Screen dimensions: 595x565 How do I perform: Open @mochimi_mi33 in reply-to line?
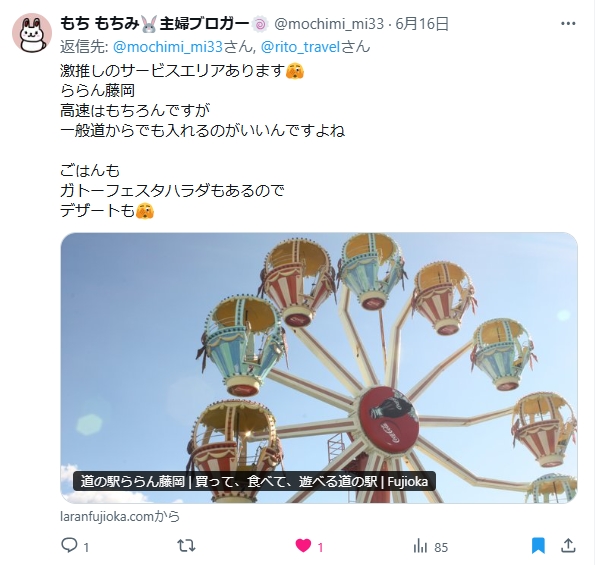coord(168,47)
